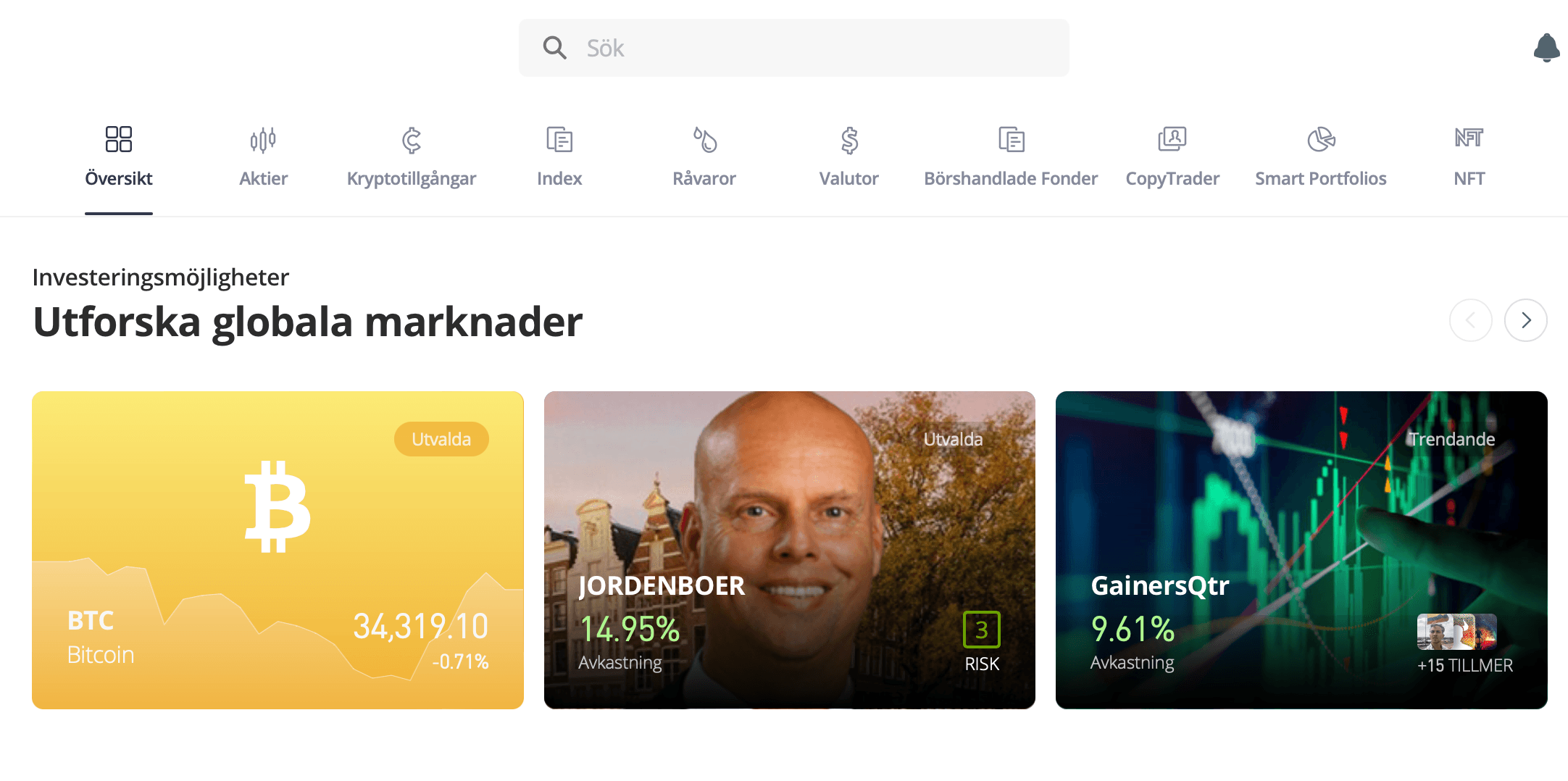Go back with left carousel chevron
Viewport: 1568px width, 781px height.
point(1470,320)
